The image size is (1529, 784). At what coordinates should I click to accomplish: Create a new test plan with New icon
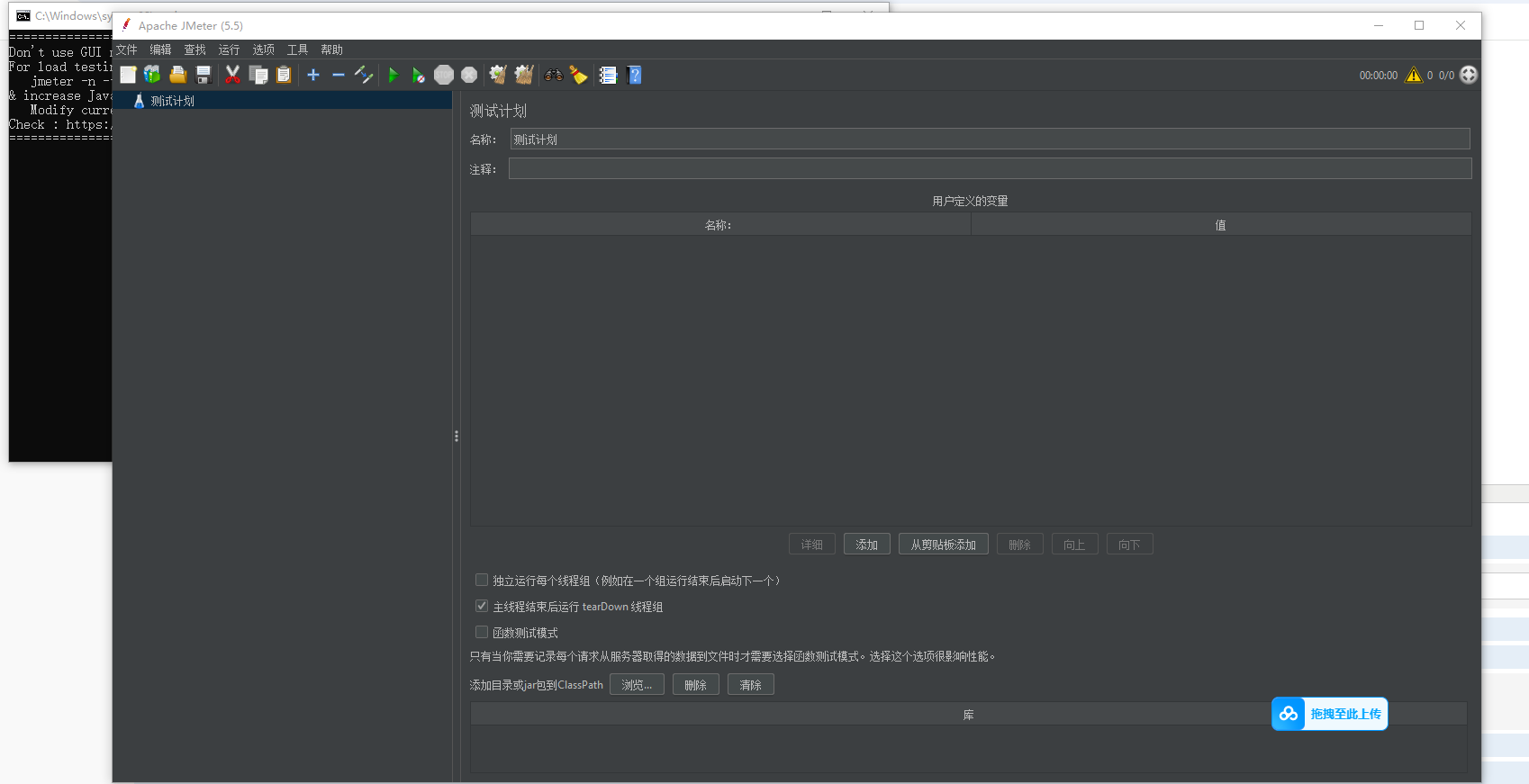click(x=128, y=75)
